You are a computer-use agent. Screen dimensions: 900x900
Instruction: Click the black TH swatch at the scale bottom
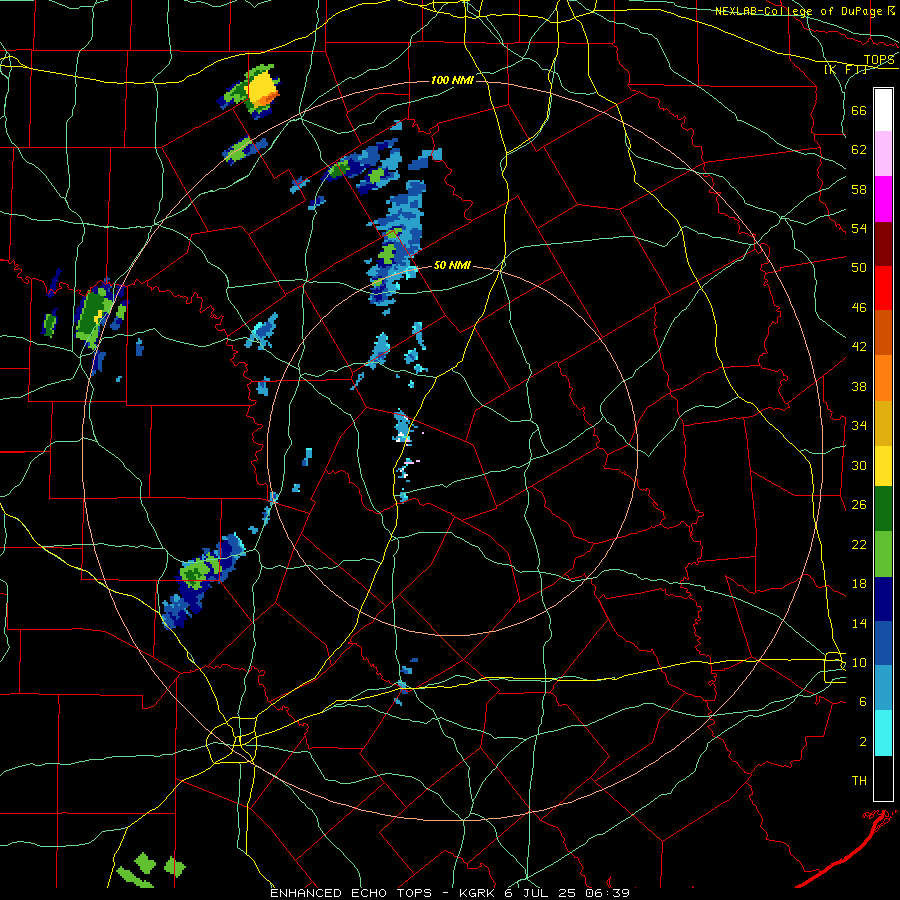(x=883, y=778)
